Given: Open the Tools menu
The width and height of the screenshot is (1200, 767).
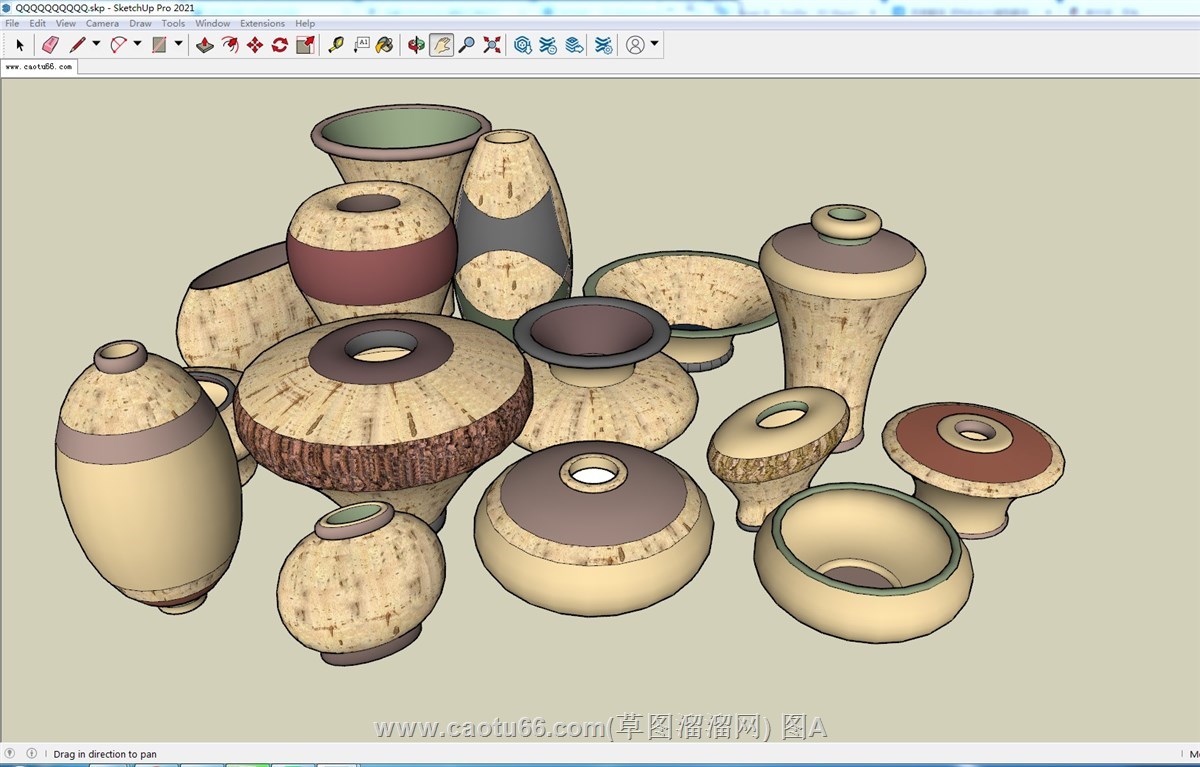Looking at the screenshot, I should (173, 23).
